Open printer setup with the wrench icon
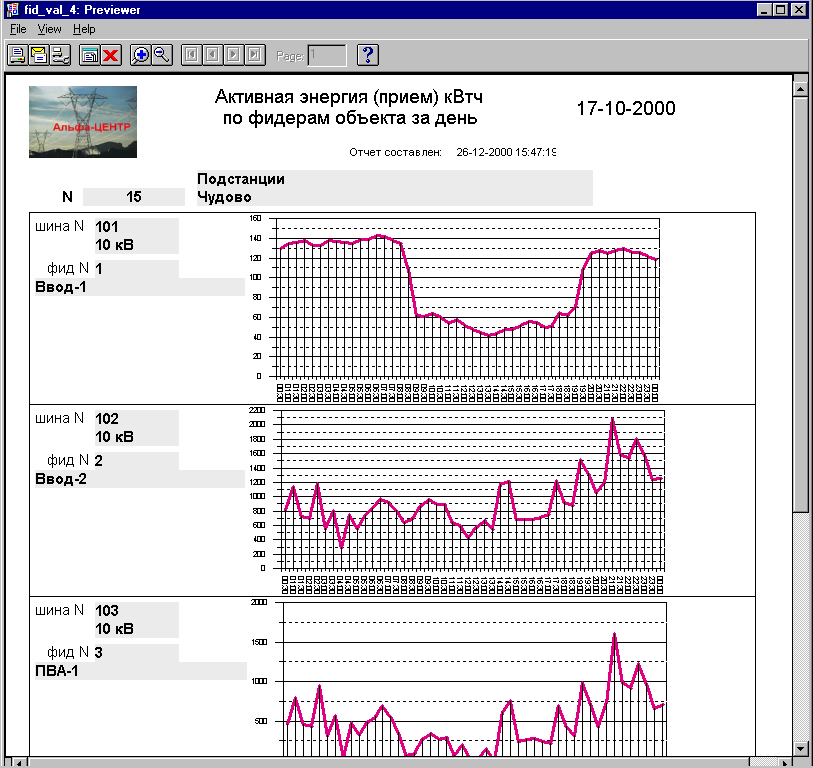 click(60, 55)
